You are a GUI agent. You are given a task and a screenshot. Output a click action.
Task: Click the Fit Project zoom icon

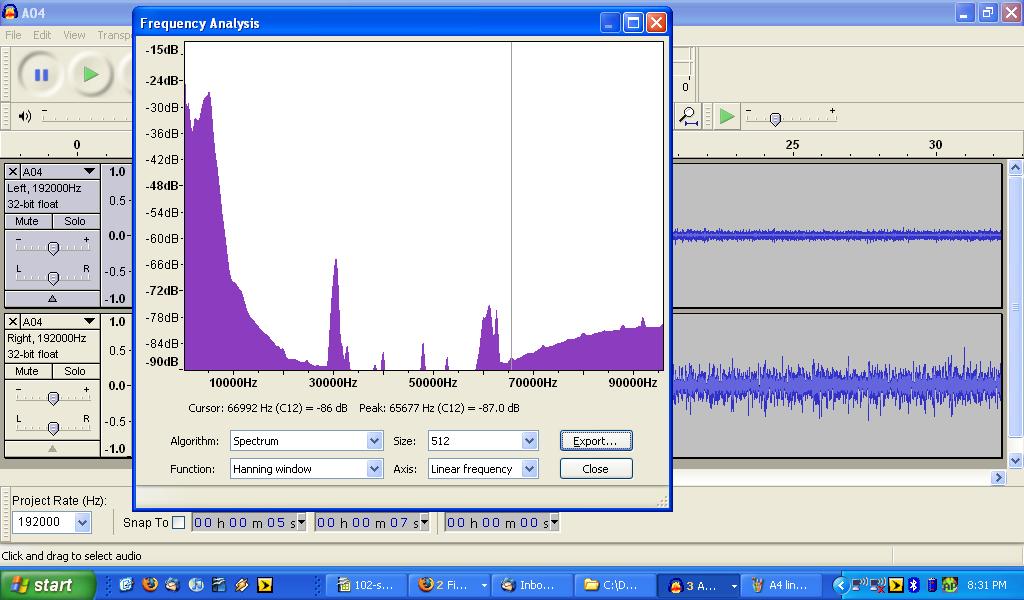(688, 116)
